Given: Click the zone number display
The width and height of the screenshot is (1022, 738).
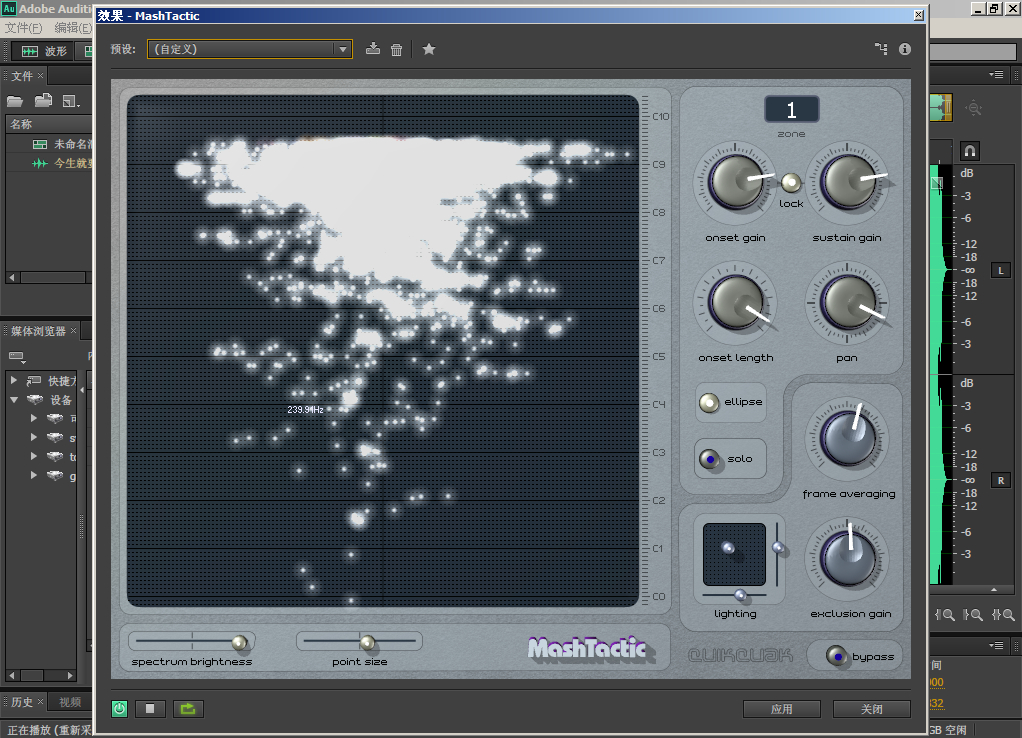Looking at the screenshot, I should tap(791, 110).
